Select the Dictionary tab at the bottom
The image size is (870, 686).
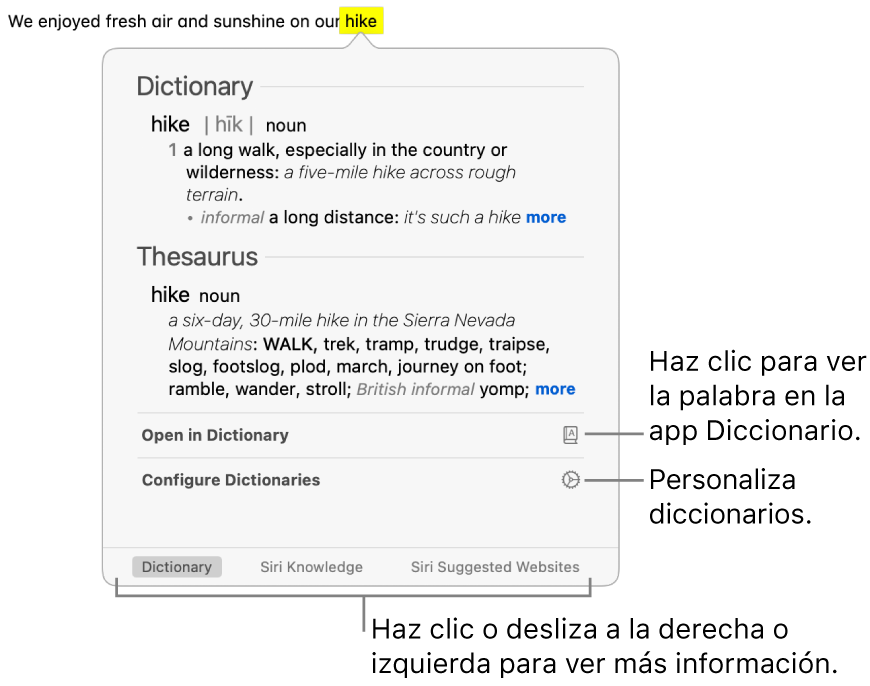click(176, 567)
